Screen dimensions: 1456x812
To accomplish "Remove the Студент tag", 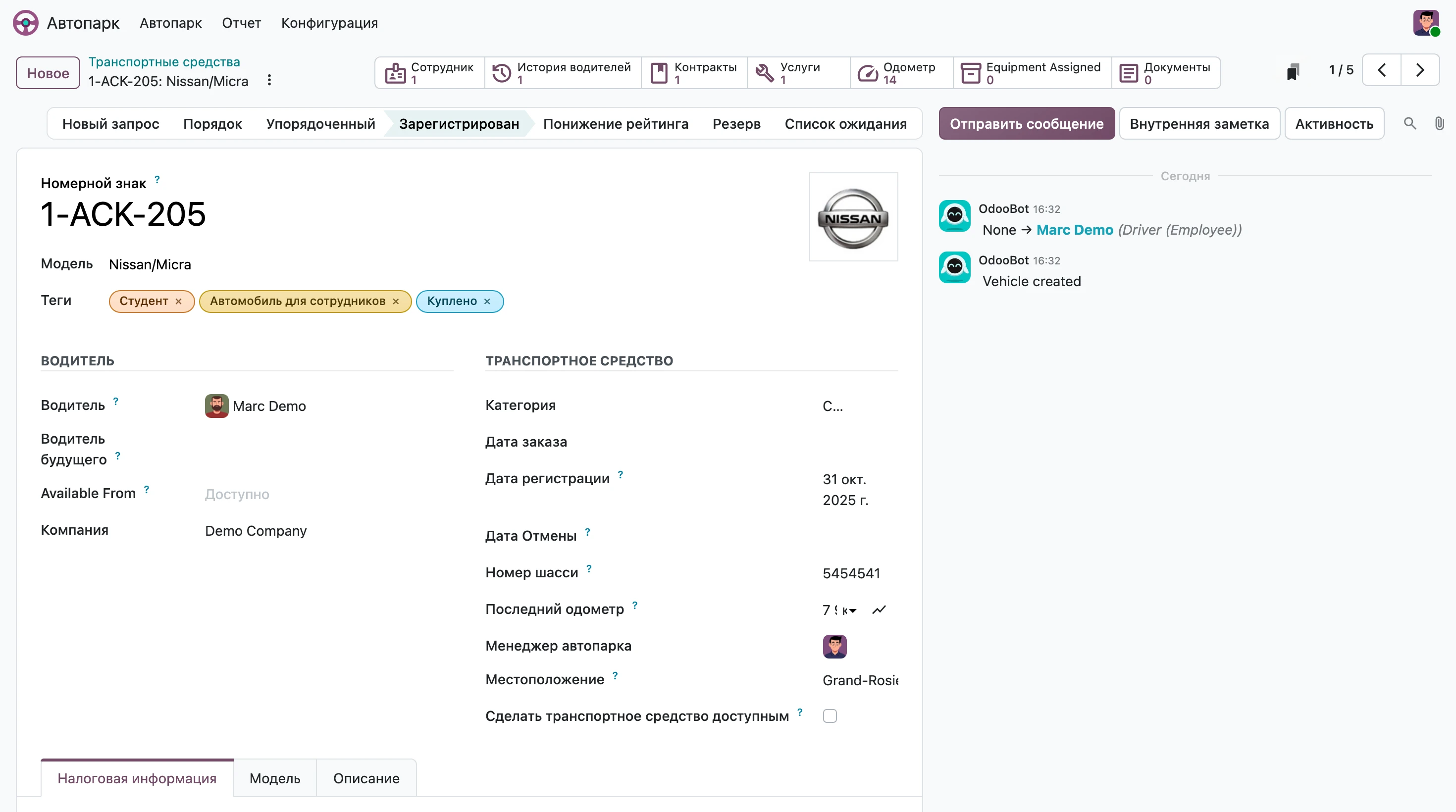I will 179,302.
